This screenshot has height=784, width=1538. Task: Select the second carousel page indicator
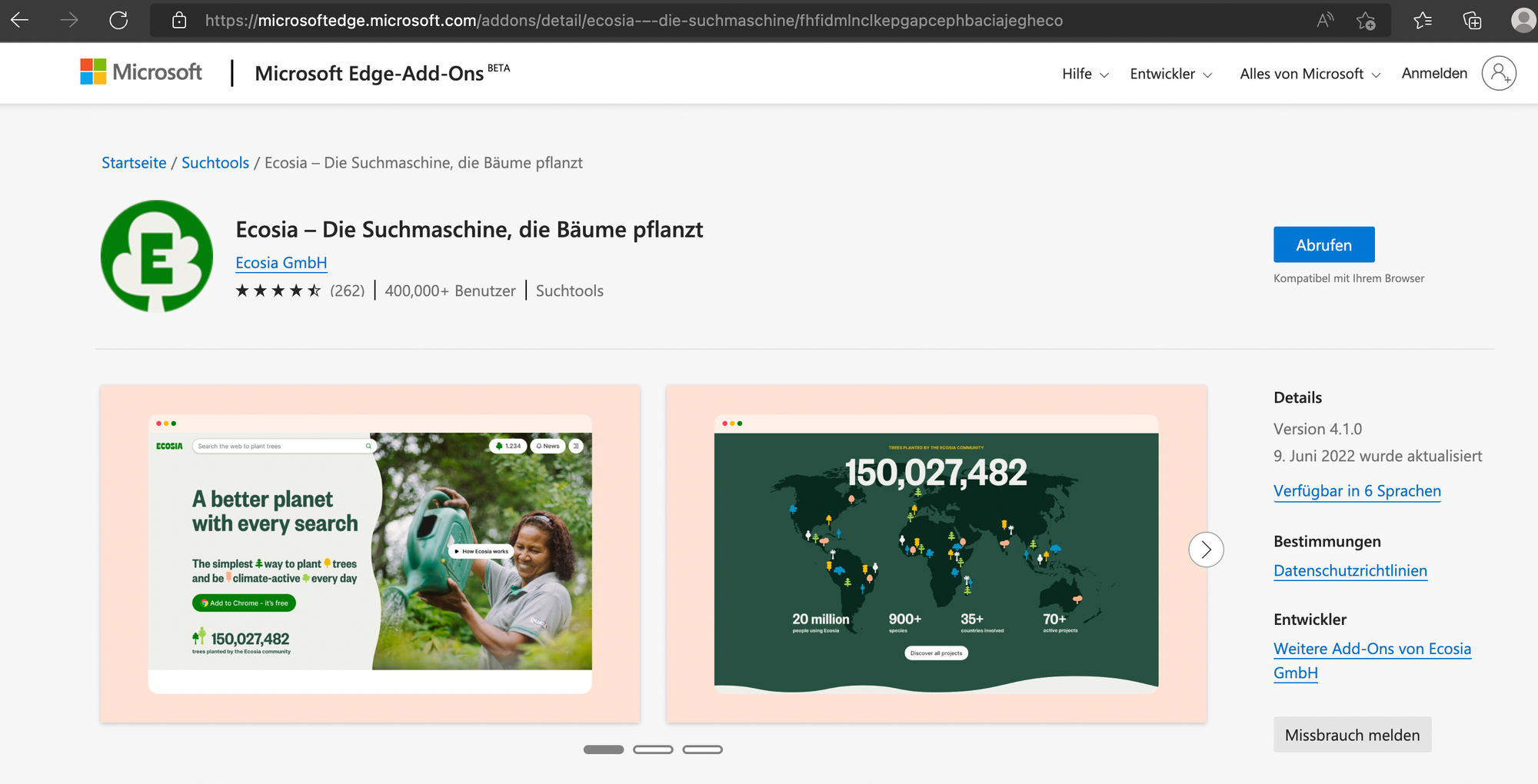(653, 749)
